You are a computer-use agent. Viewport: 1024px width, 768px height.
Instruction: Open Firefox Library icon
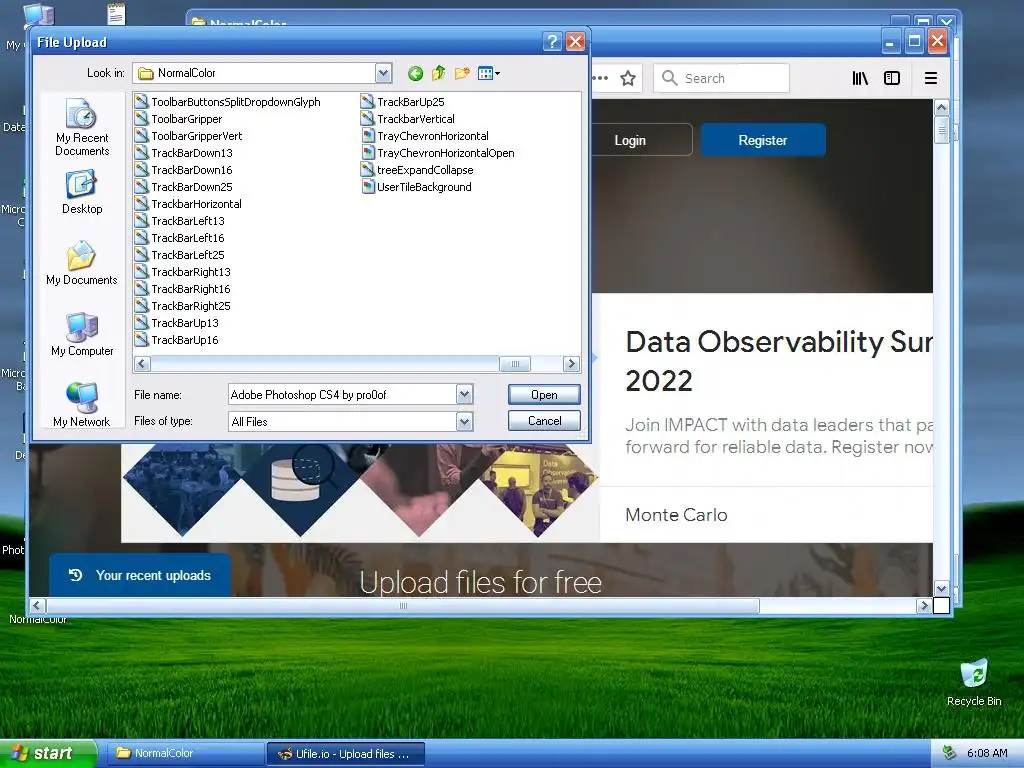coord(860,78)
